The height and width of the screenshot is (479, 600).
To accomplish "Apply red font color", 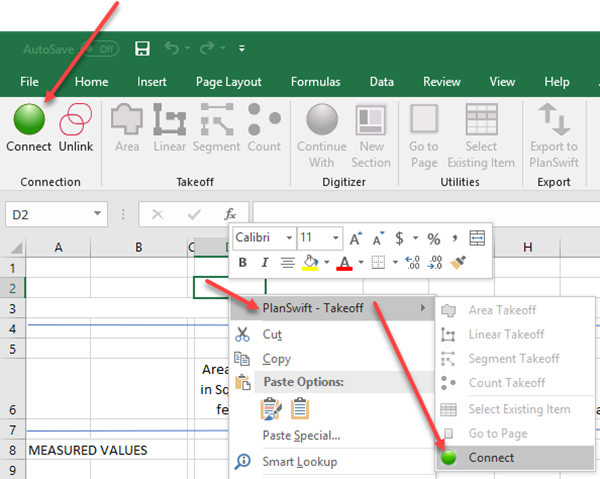I will pos(344,263).
